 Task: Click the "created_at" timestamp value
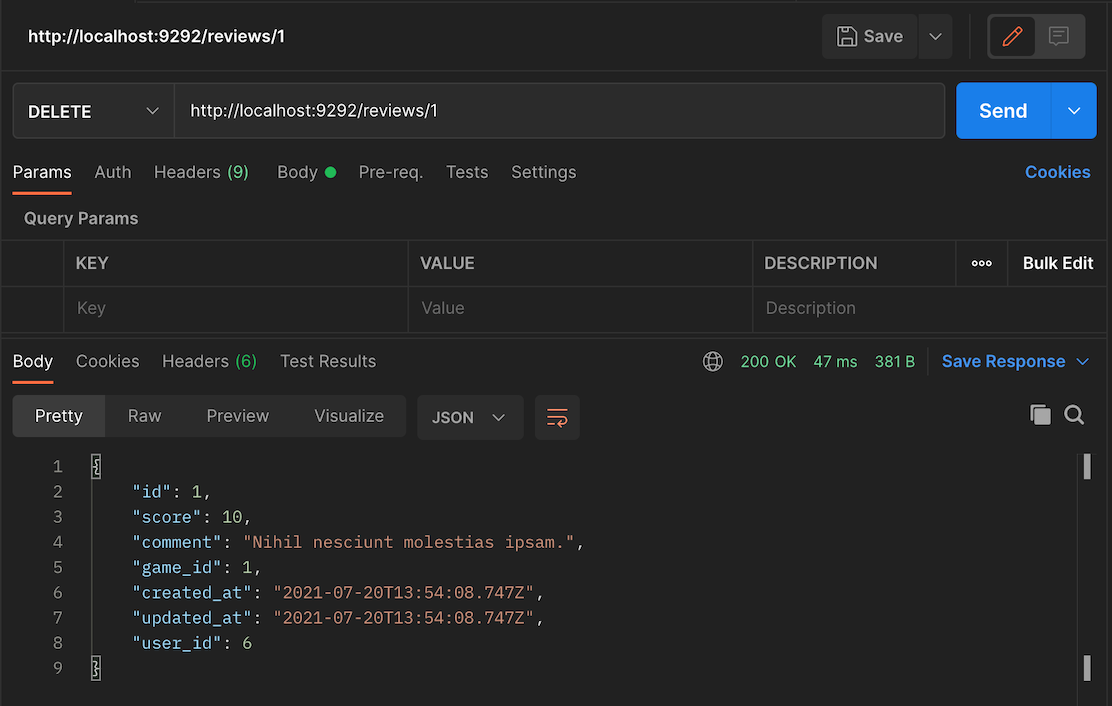point(404,593)
